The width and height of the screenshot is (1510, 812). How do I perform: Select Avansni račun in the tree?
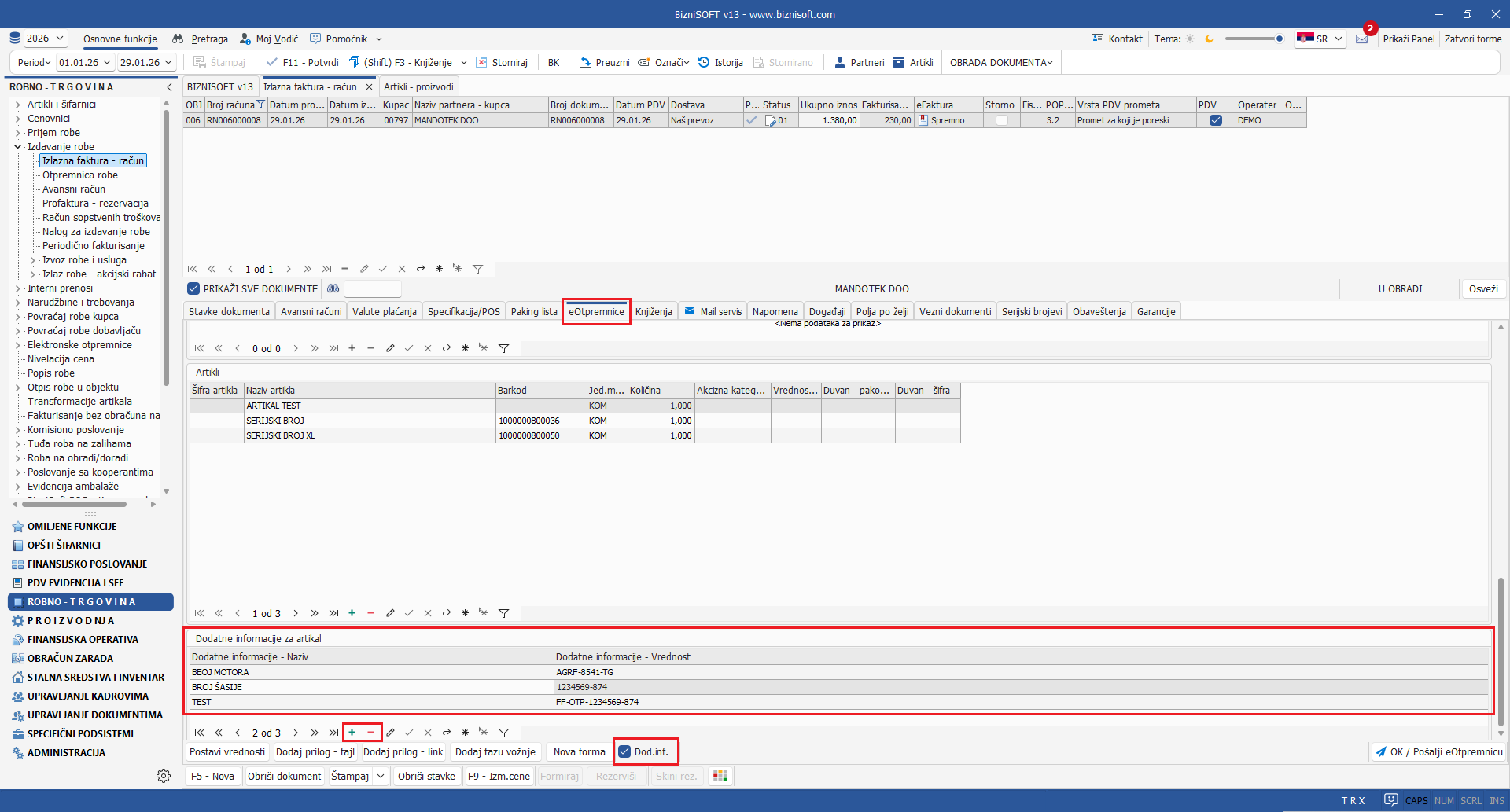[x=74, y=189]
